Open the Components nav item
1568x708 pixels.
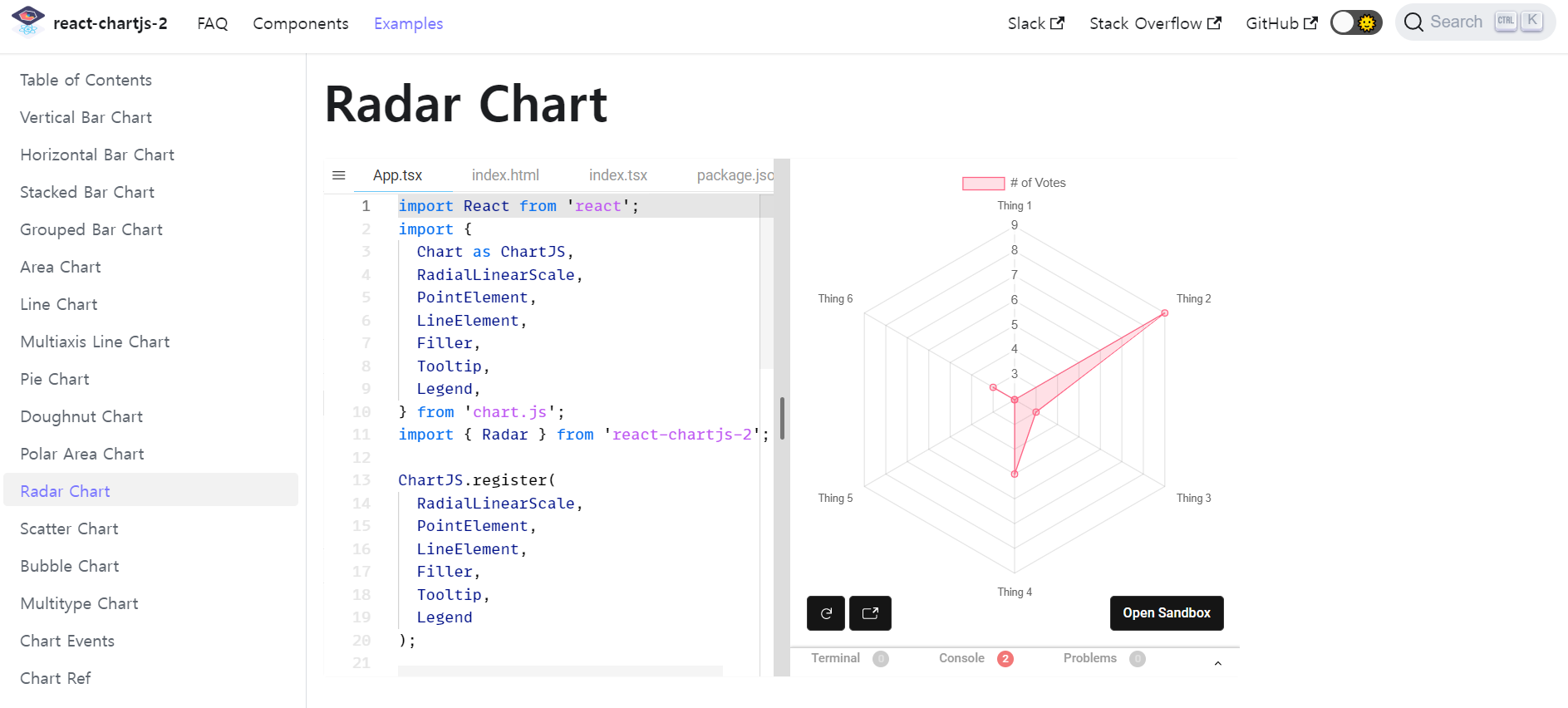301,23
